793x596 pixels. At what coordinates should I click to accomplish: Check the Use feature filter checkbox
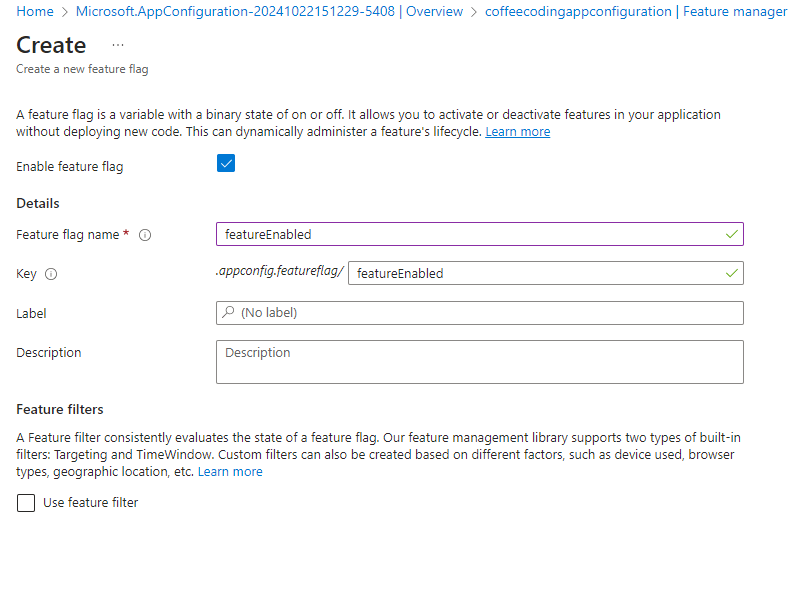point(26,503)
